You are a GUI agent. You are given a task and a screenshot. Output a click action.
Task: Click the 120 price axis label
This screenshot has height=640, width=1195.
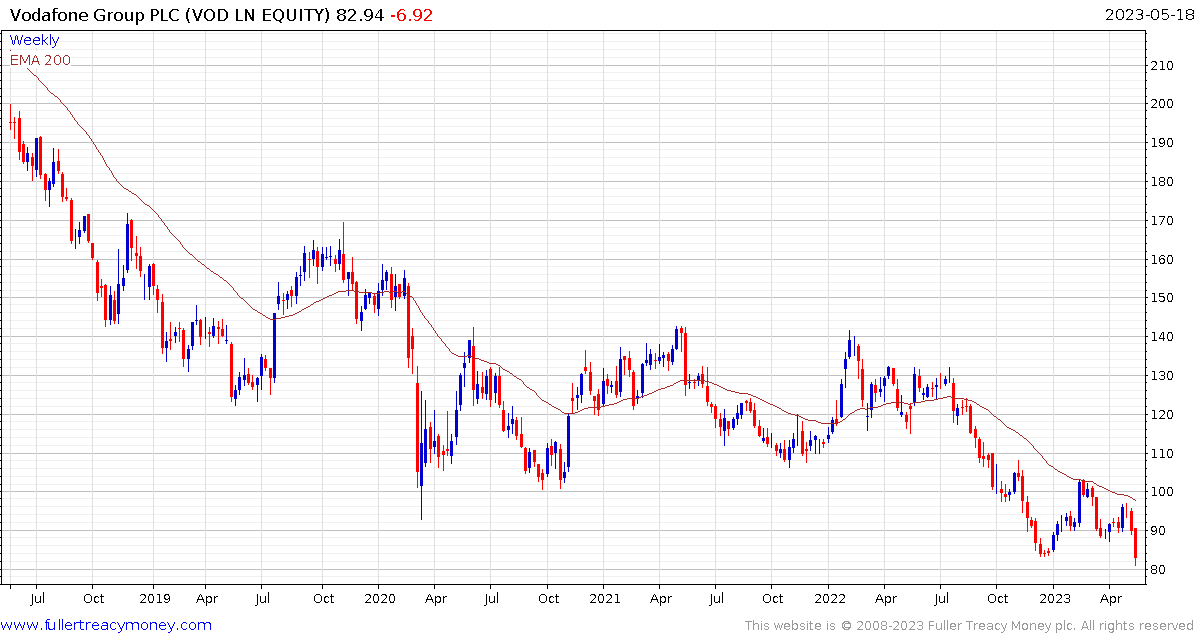pyautogui.click(x=1162, y=415)
